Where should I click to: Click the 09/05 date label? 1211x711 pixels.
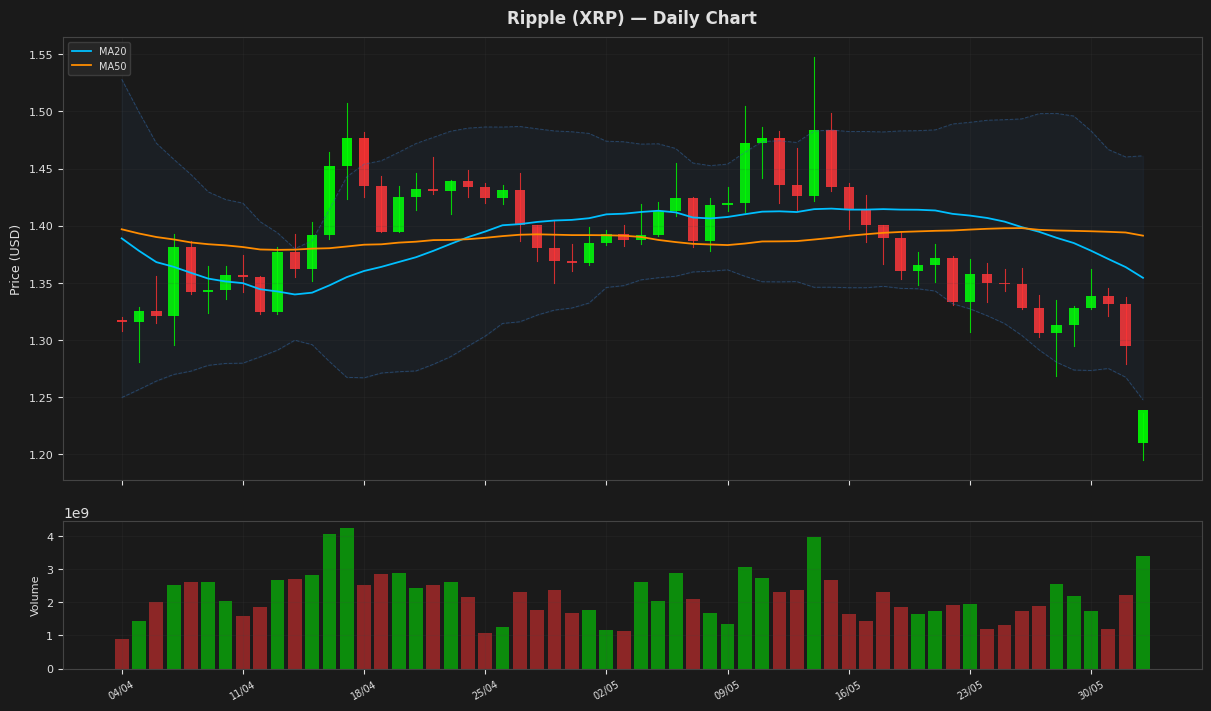pos(727,689)
